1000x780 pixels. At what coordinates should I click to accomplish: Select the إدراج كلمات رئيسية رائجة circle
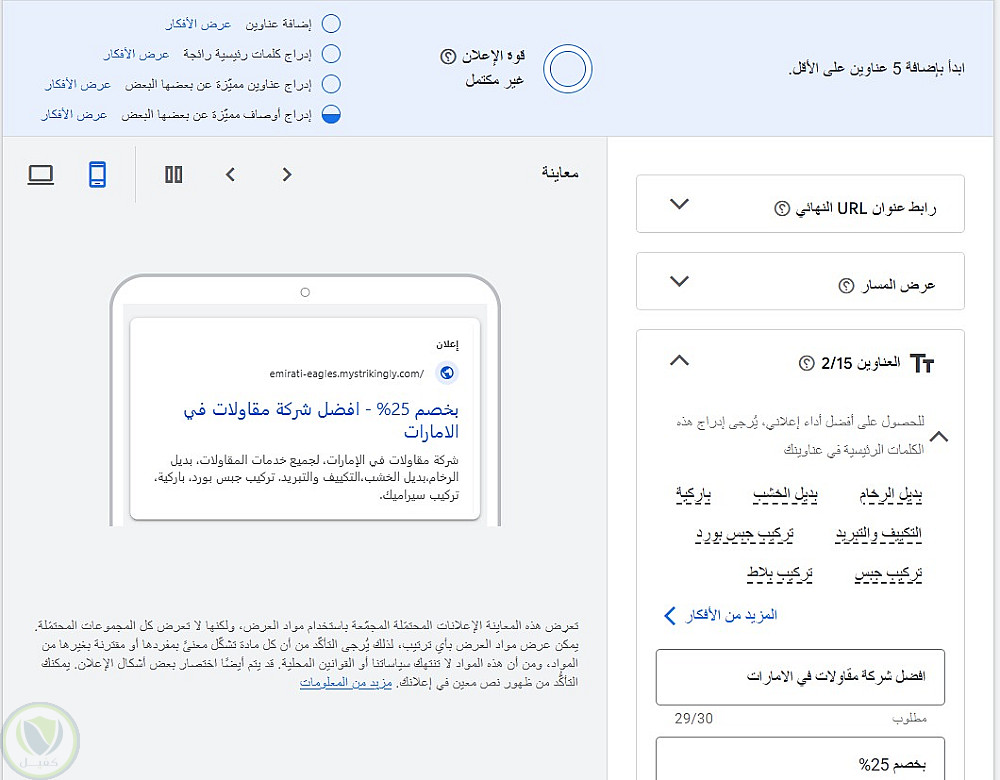[x=331, y=54]
